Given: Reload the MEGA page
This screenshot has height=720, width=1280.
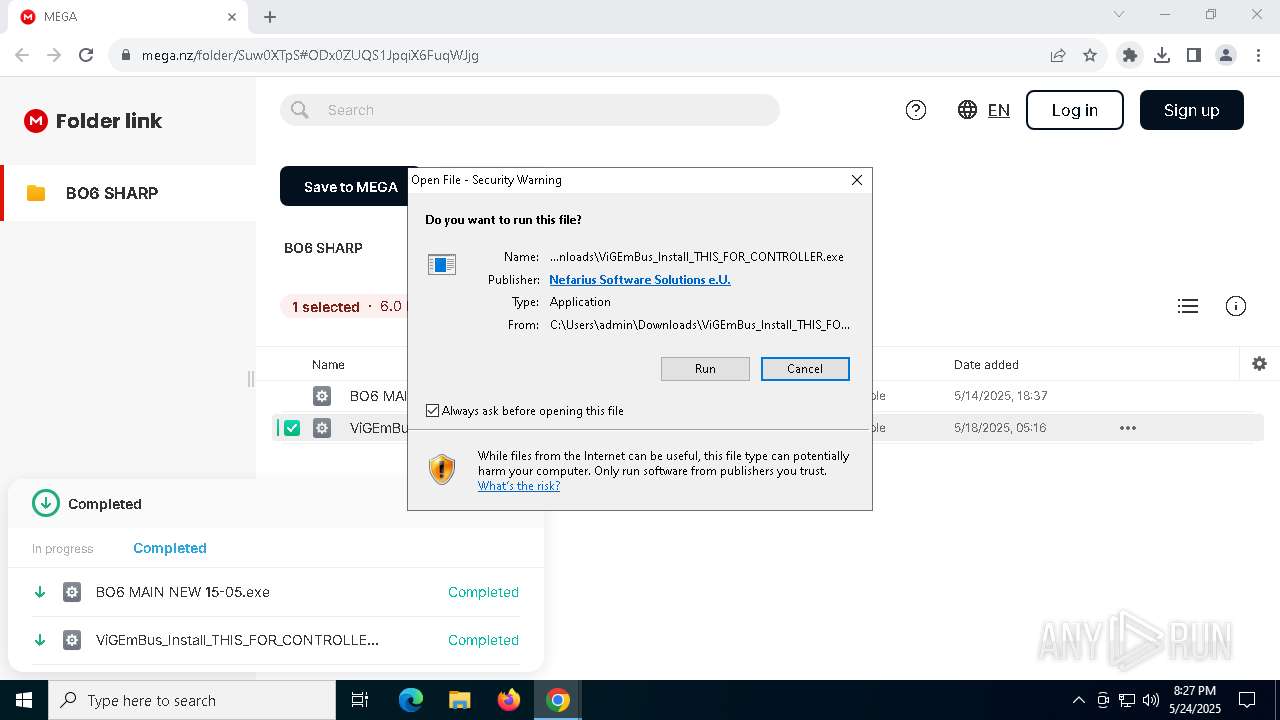Looking at the screenshot, I should 86,55.
